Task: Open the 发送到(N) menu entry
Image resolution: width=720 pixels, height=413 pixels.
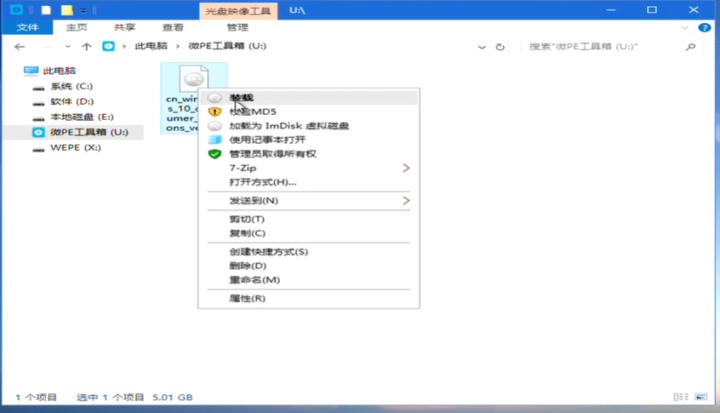Action: point(309,201)
